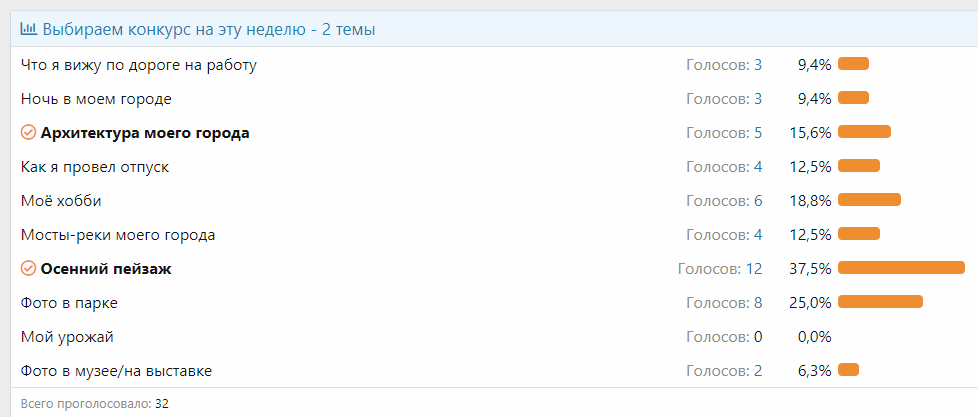Image resolution: width=978 pixels, height=417 pixels.
Task: Click the option Как я провел отпуск
Action: pyautogui.click(x=95, y=167)
